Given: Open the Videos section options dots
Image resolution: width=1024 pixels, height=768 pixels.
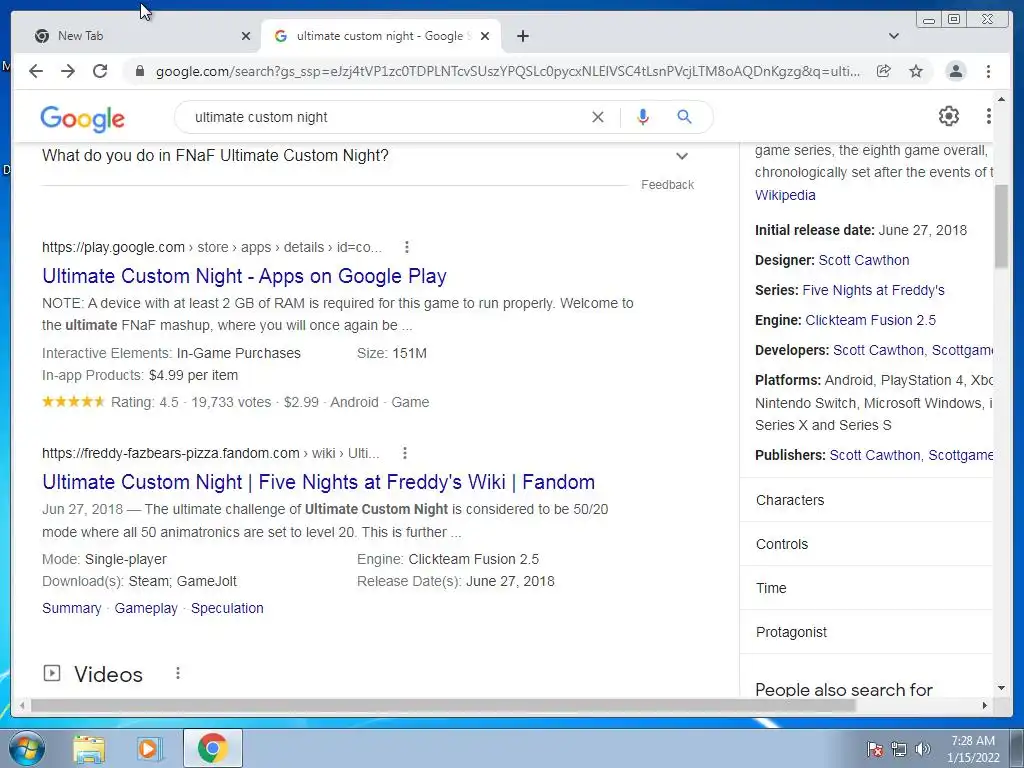Looking at the screenshot, I should pyautogui.click(x=178, y=673).
